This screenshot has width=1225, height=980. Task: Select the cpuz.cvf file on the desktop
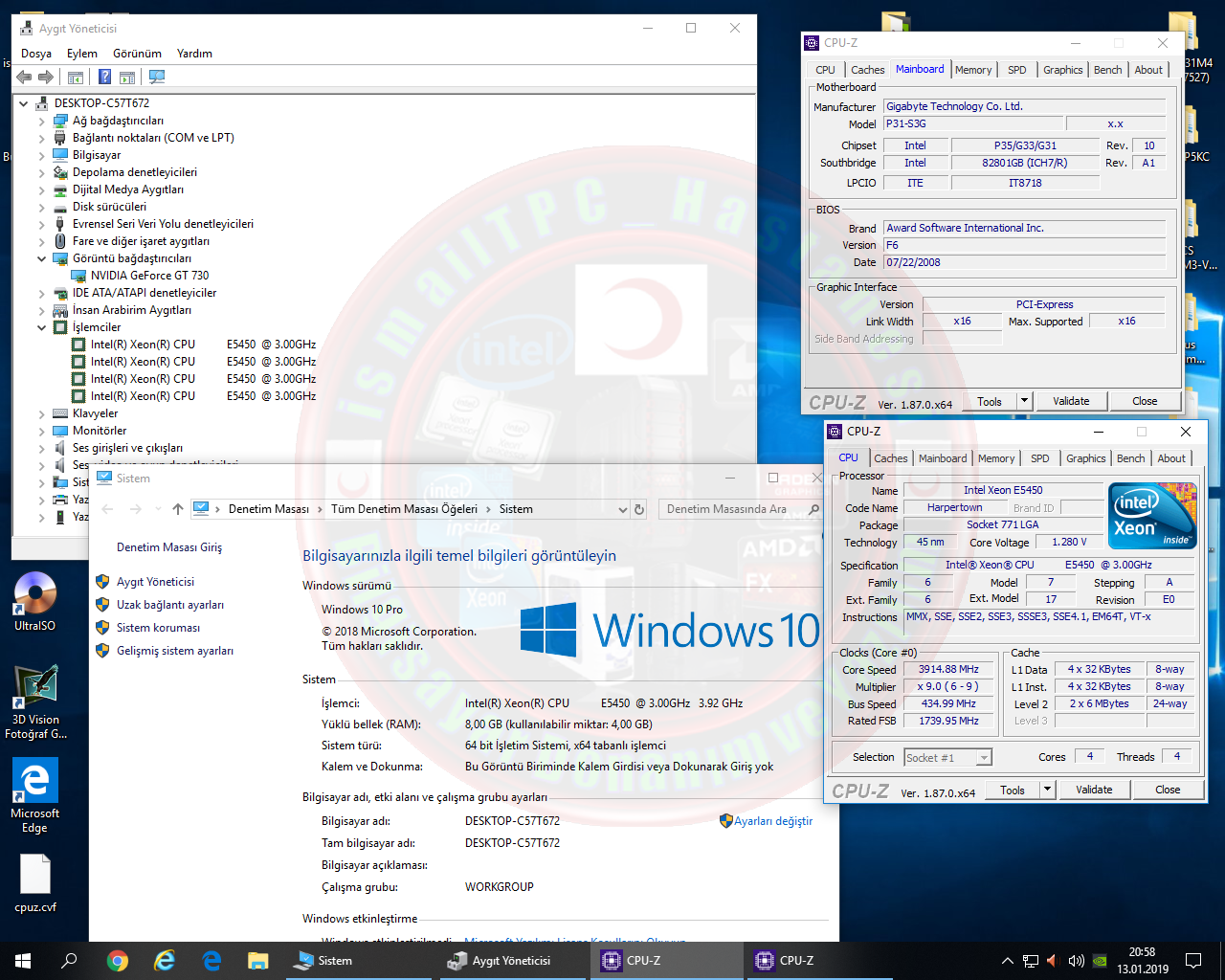point(35,882)
